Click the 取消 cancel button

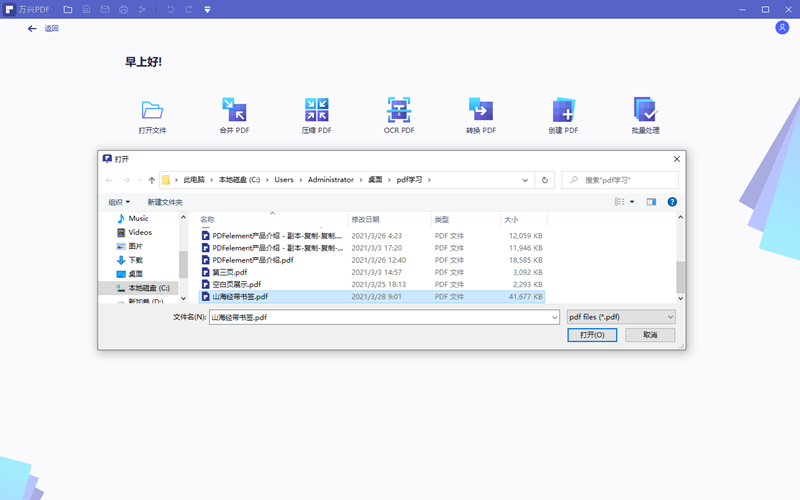650,335
